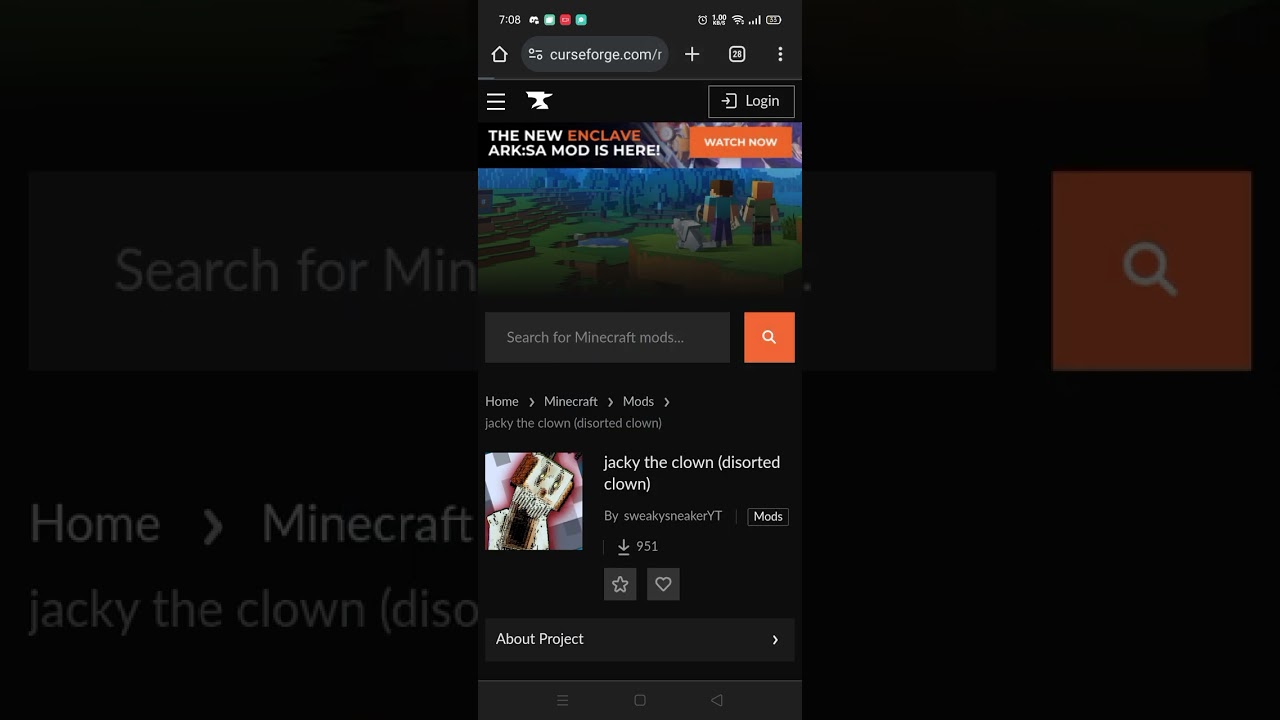1280x720 pixels.
Task: Tap the Wi-Fi icon in status bar
Action: 738,20
